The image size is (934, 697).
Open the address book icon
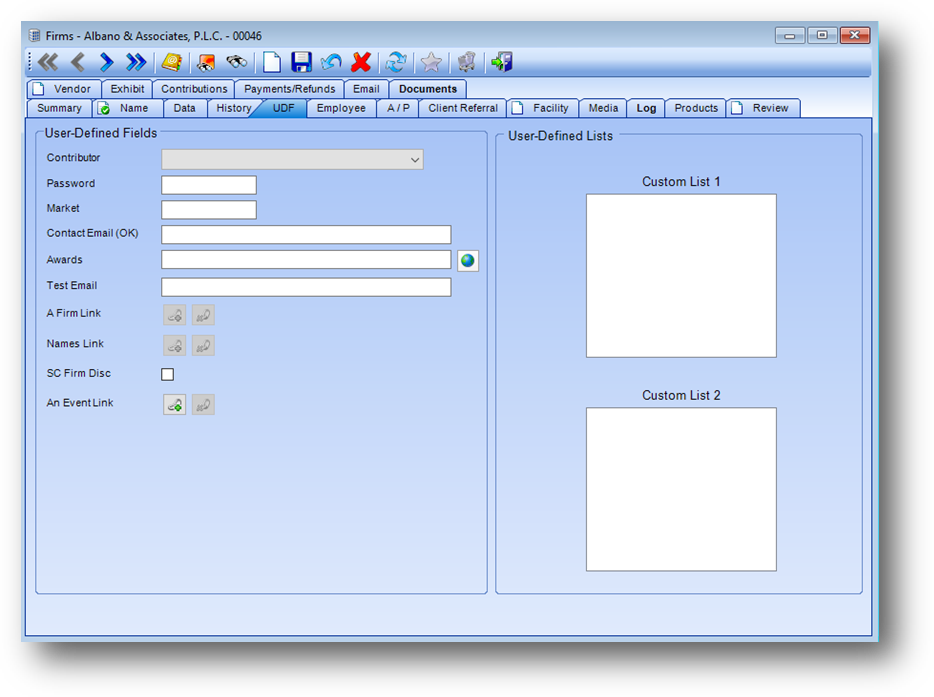click(x=172, y=62)
